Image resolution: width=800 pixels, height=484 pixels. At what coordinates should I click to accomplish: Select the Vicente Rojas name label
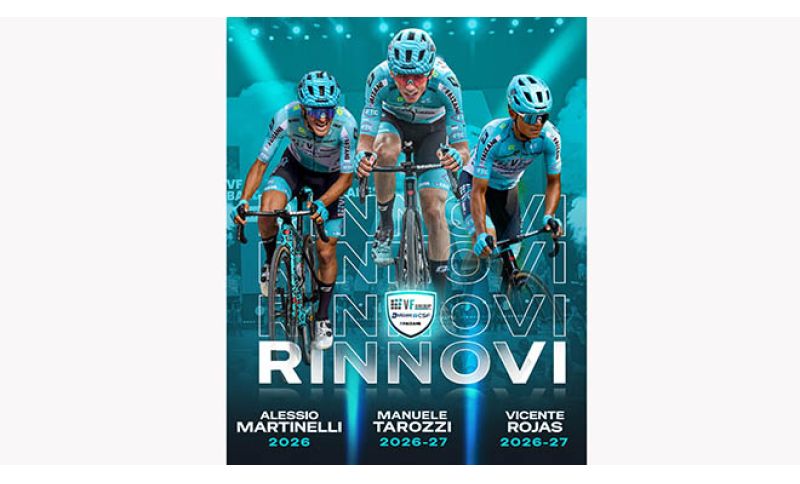[x=535, y=421]
